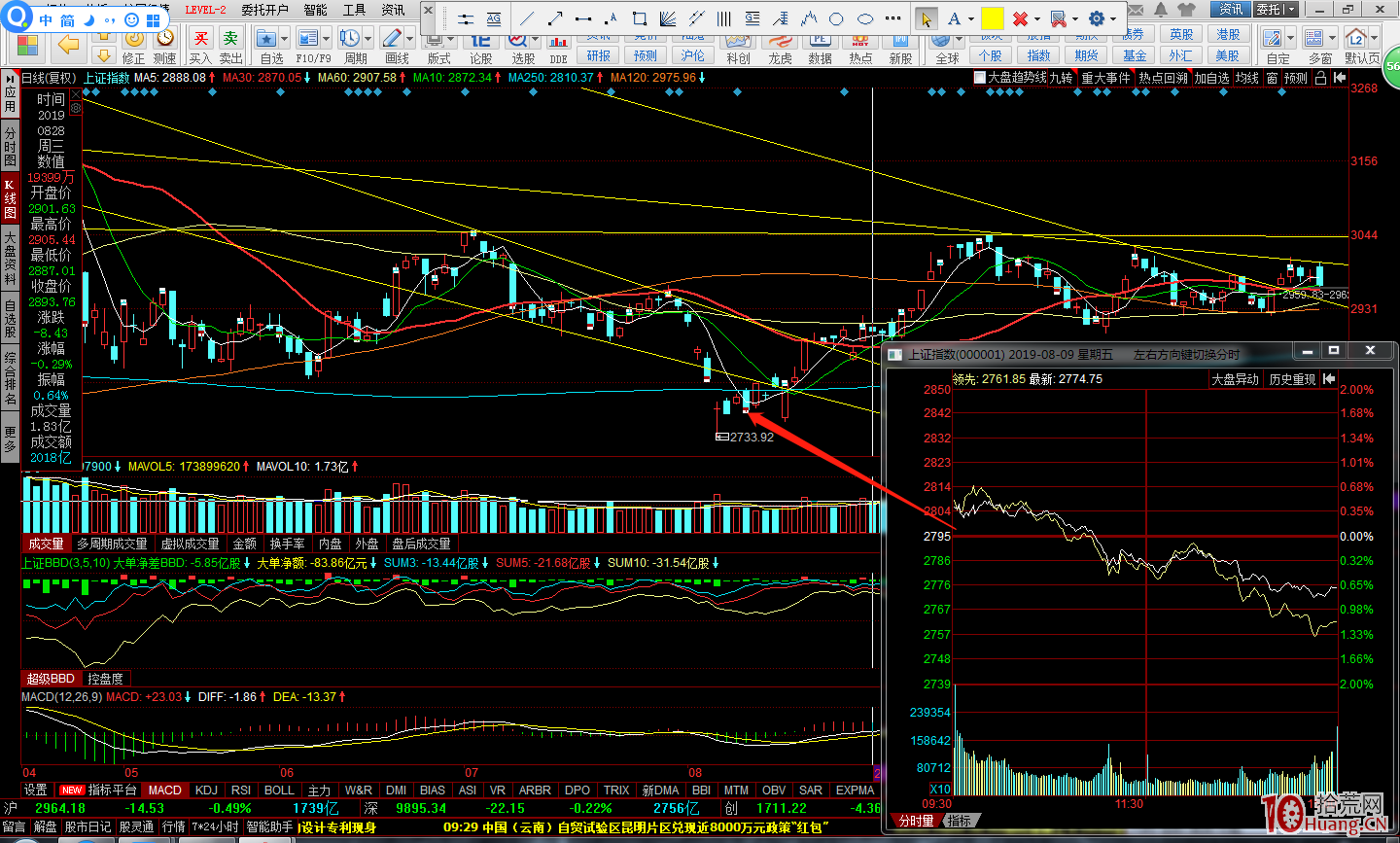This screenshot has height=843, width=1400.
Task: Open the 测速 speed test clock icon
Action: 165,38
